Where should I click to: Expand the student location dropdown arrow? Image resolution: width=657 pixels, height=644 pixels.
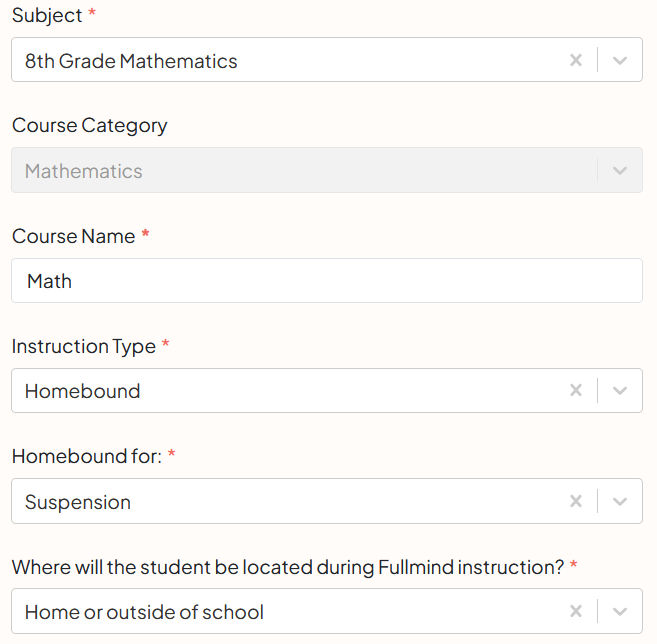pos(620,611)
